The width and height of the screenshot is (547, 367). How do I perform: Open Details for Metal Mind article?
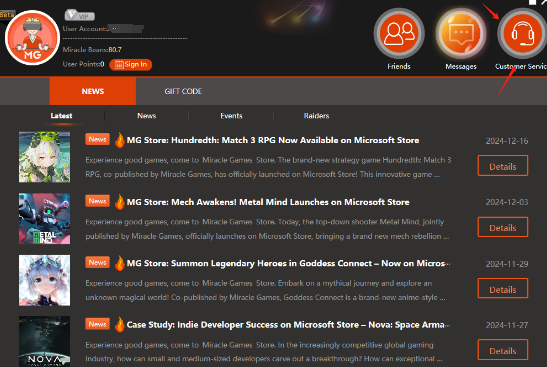tap(503, 227)
